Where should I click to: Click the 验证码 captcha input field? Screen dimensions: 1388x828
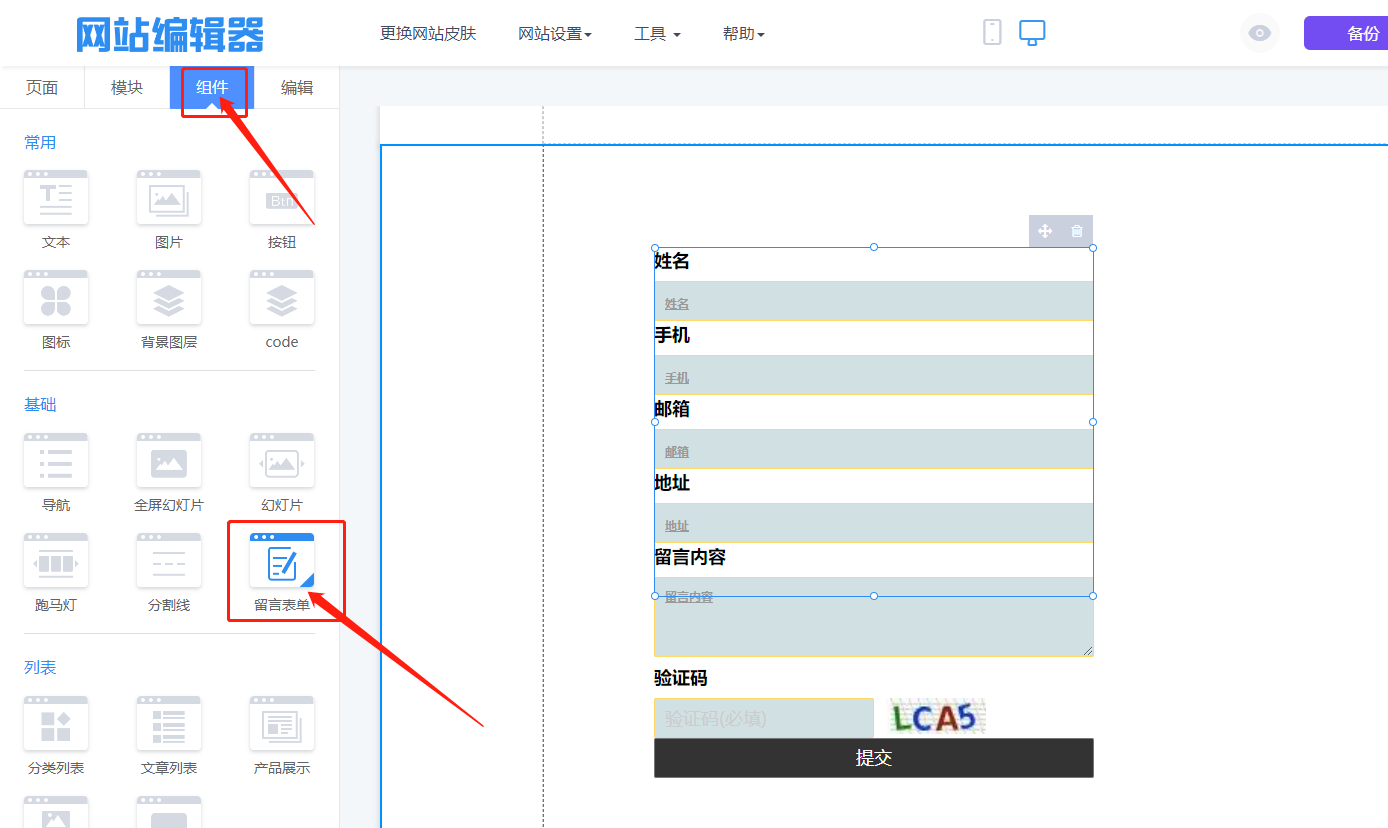click(763, 718)
